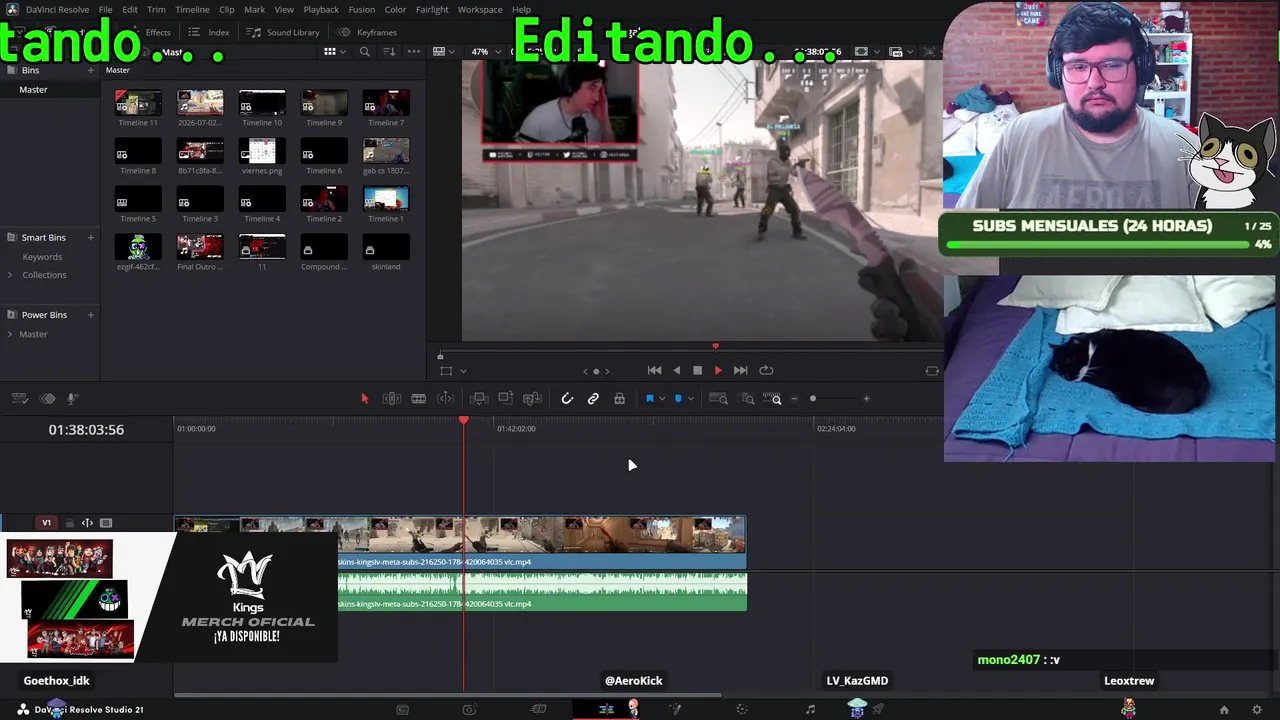Image resolution: width=1280 pixels, height=720 pixels.
Task: Toggle timeline Snapping magnet
Action: point(567,399)
